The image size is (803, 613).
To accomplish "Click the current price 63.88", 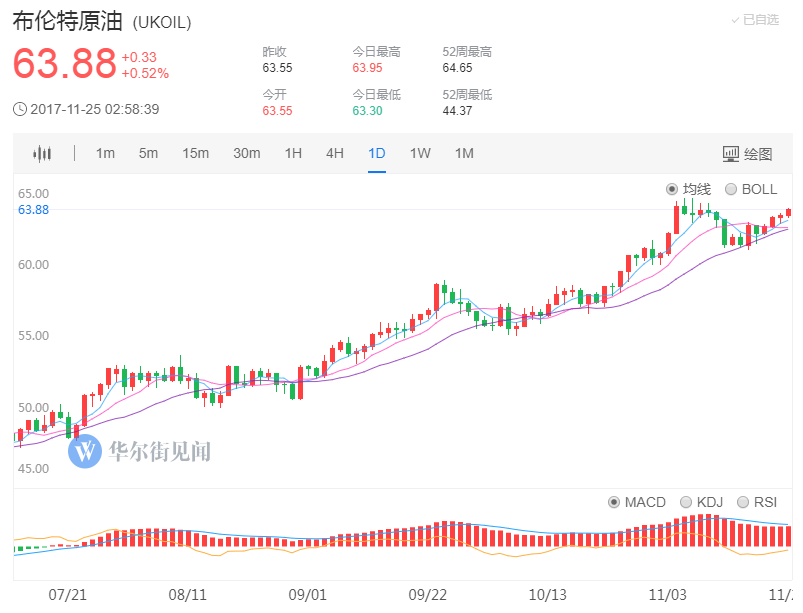I will 62,63.
